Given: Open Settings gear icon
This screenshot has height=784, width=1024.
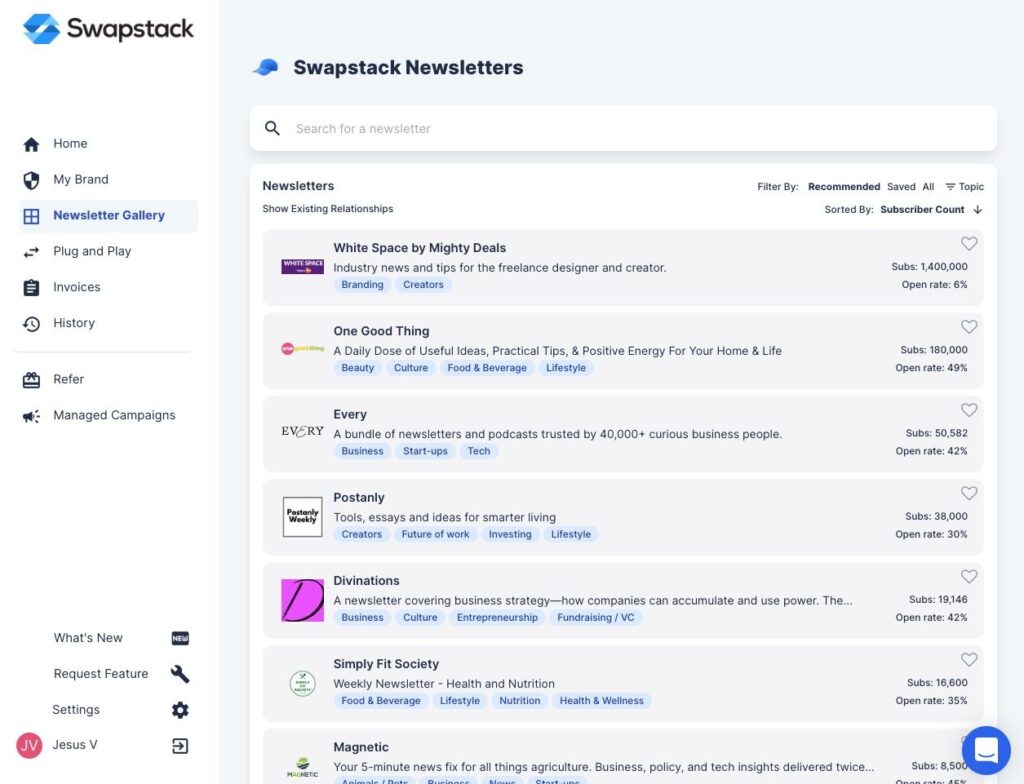Looking at the screenshot, I should [x=180, y=710].
